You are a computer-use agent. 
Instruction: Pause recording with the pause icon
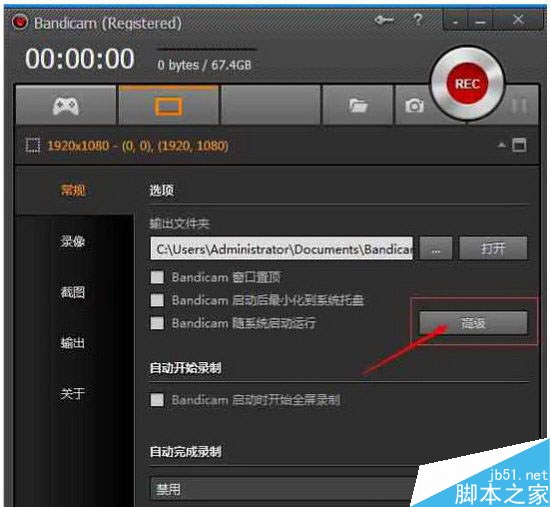click(519, 105)
